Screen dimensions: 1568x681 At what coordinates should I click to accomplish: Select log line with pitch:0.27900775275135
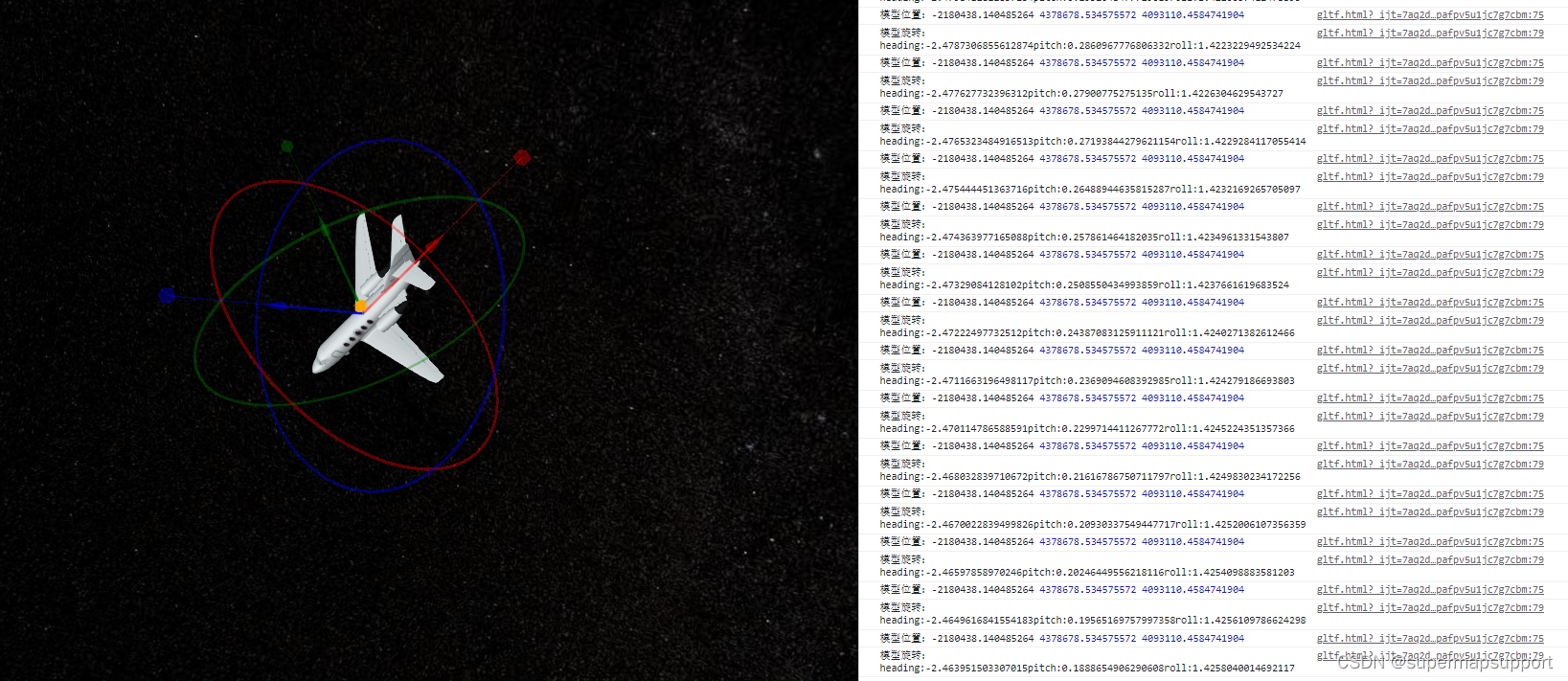(1081, 93)
